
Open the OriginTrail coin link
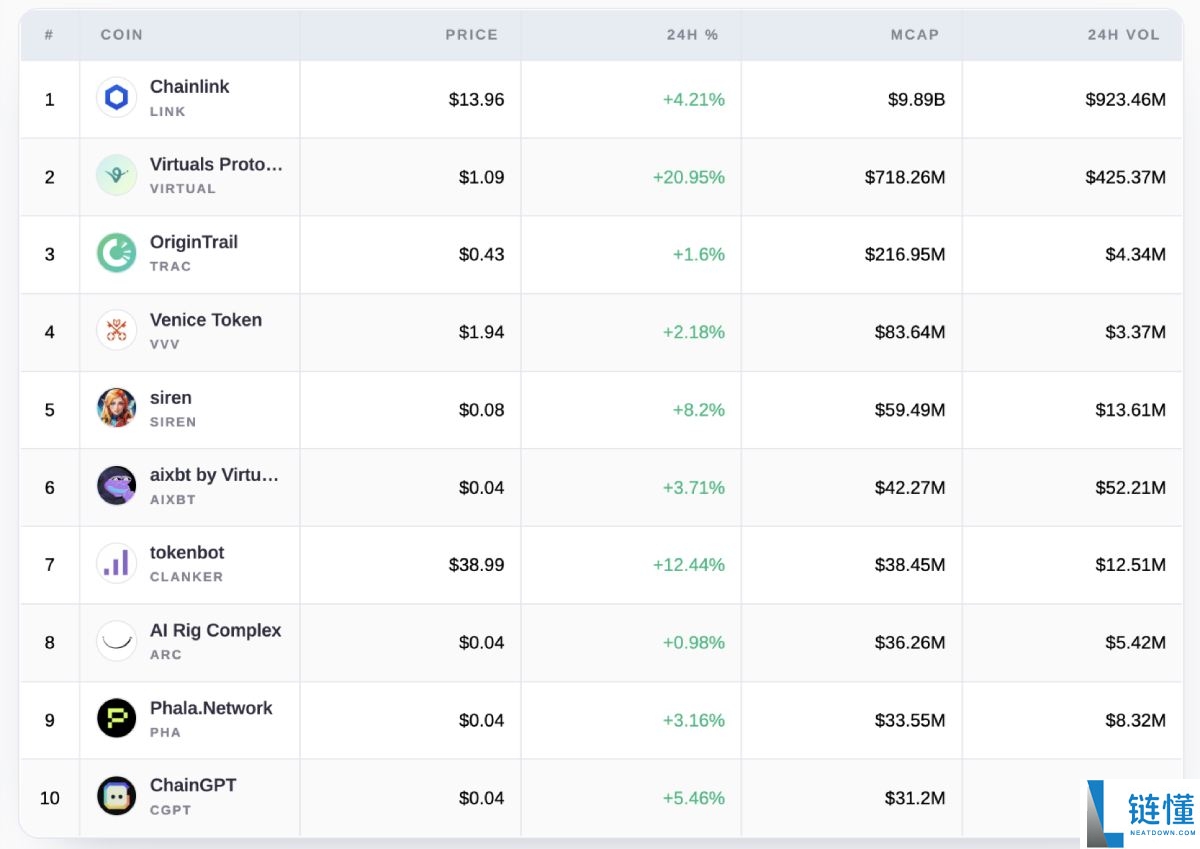(194, 242)
